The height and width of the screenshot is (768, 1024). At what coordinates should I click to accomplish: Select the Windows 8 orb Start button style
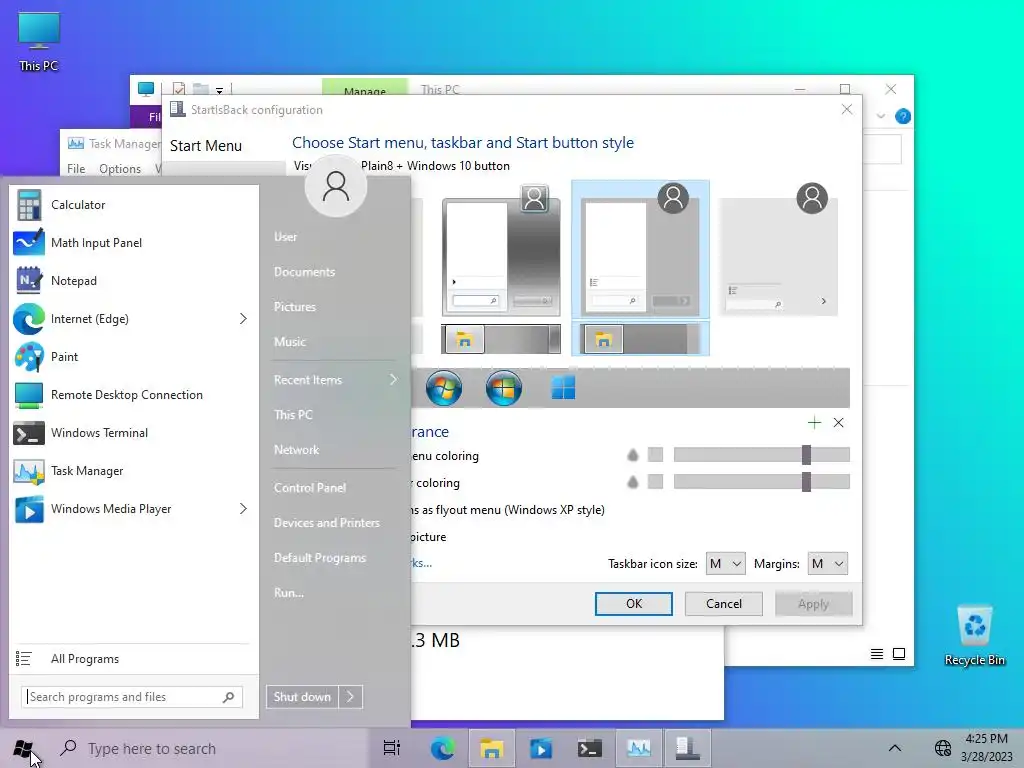click(x=504, y=388)
